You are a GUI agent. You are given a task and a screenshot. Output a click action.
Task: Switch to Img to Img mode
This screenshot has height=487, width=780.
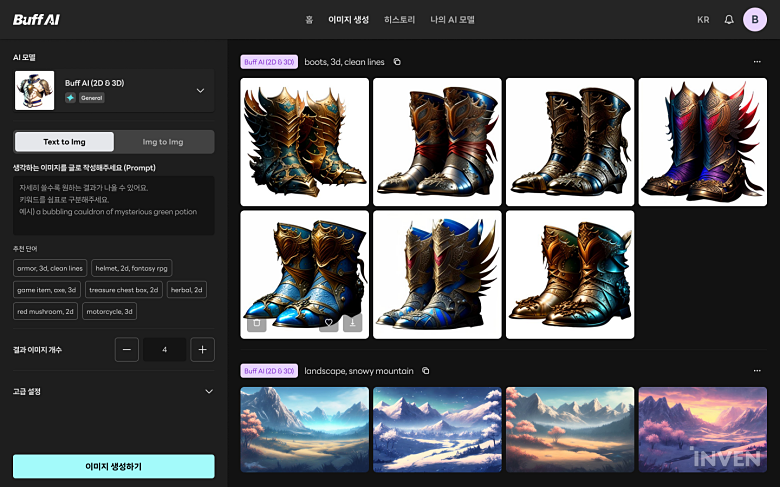click(x=163, y=142)
